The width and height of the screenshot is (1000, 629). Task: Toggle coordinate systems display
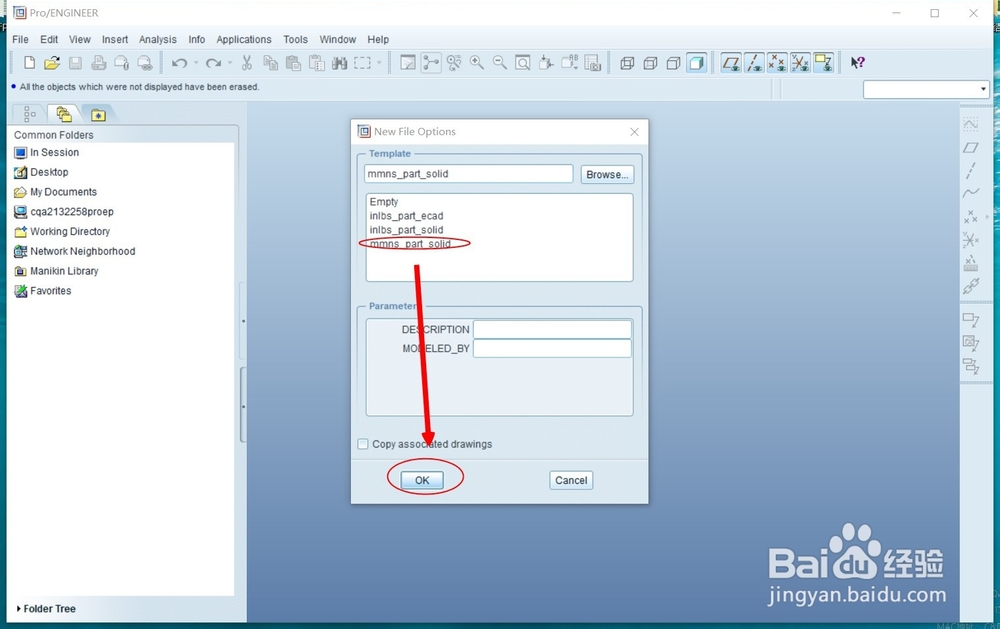(800, 63)
